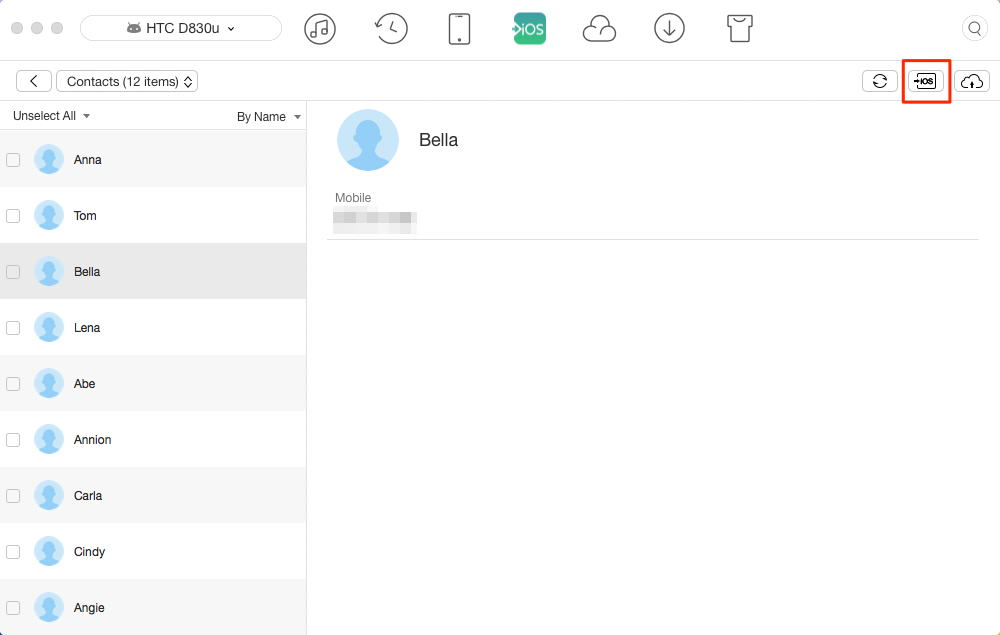Click Abe's contact avatar
The width and height of the screenshot is (1000, 635).
click(x=48, y=384)
